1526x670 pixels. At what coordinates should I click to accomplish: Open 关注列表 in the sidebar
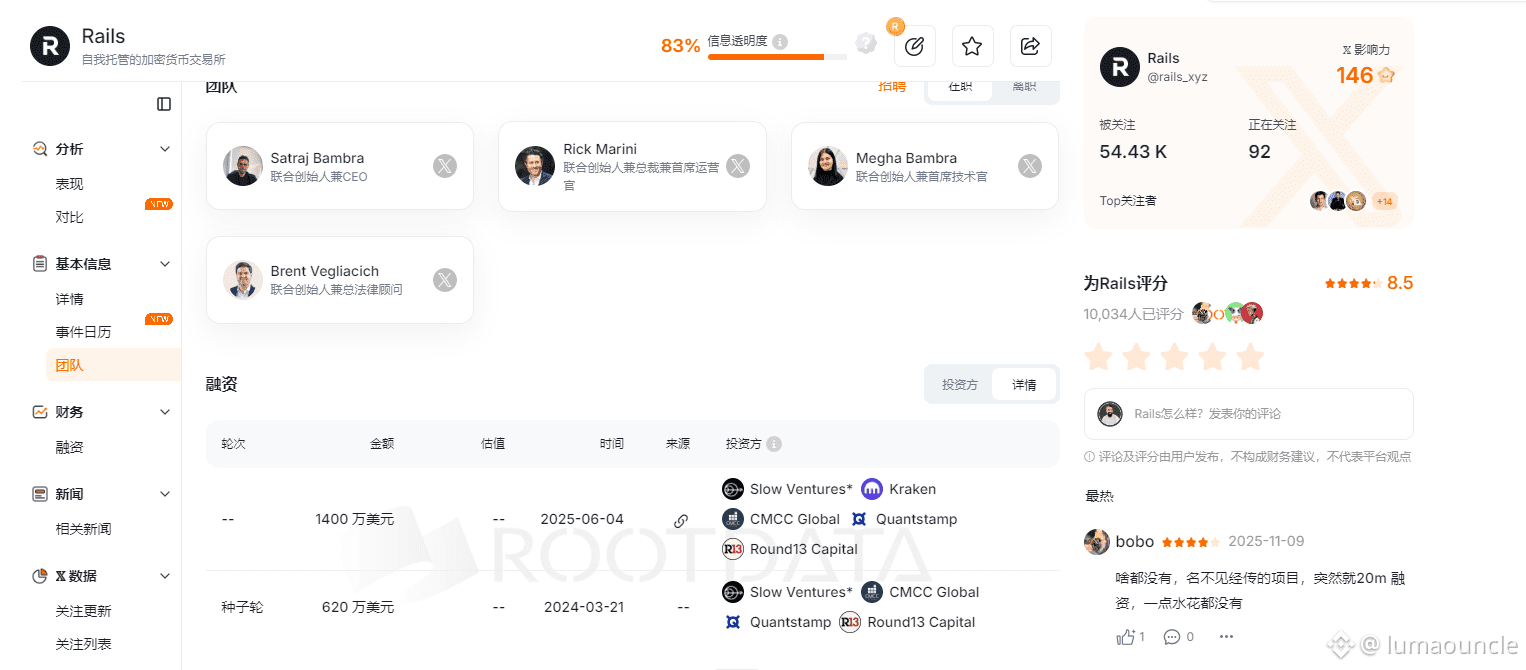(84, 644)
